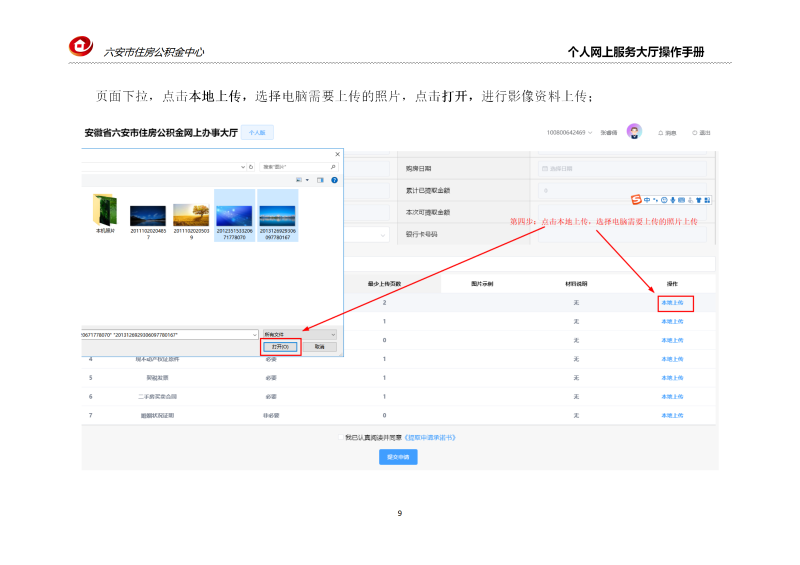Click the user avatar picture in header
Viewport: 800px width, 565px height.
pos(634,132)
